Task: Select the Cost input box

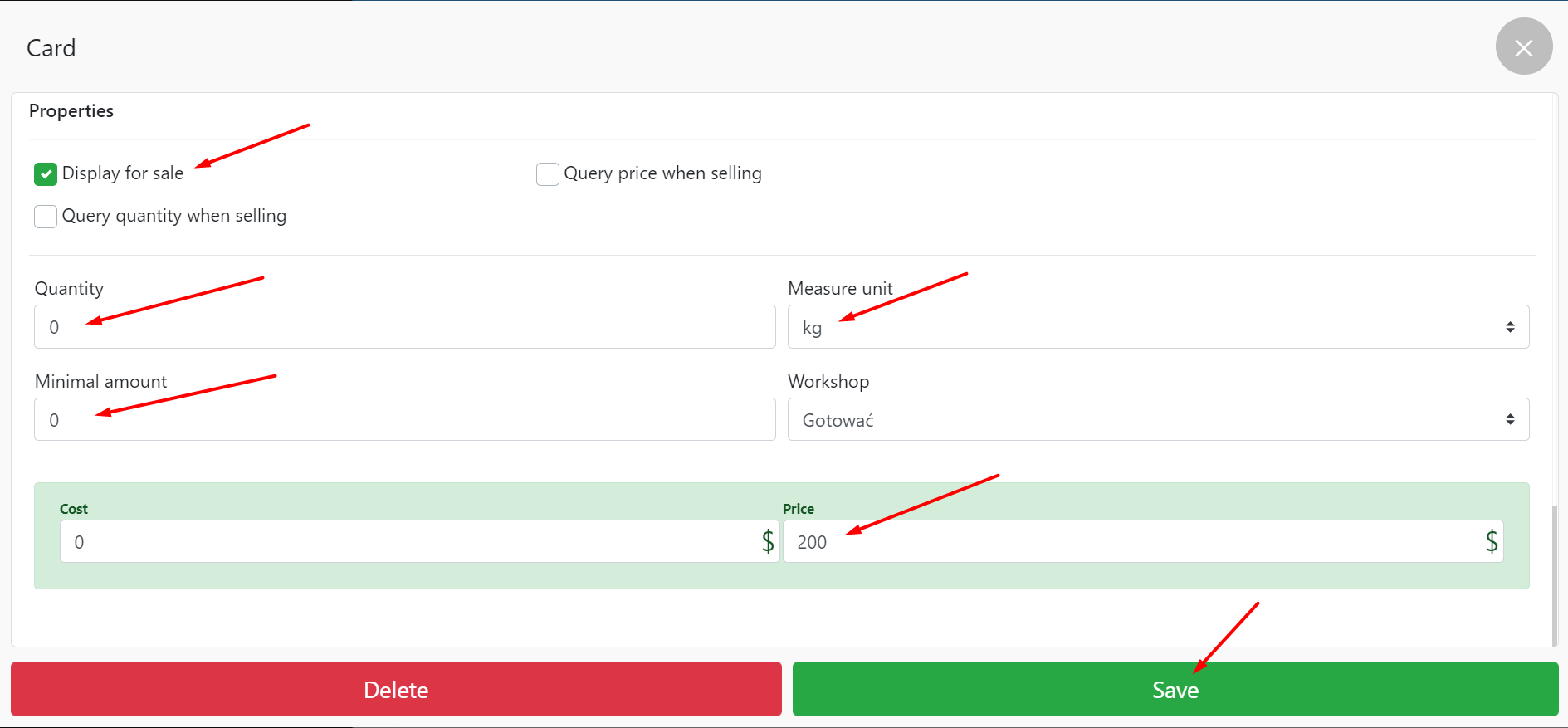Action: [x=407, y=541]
